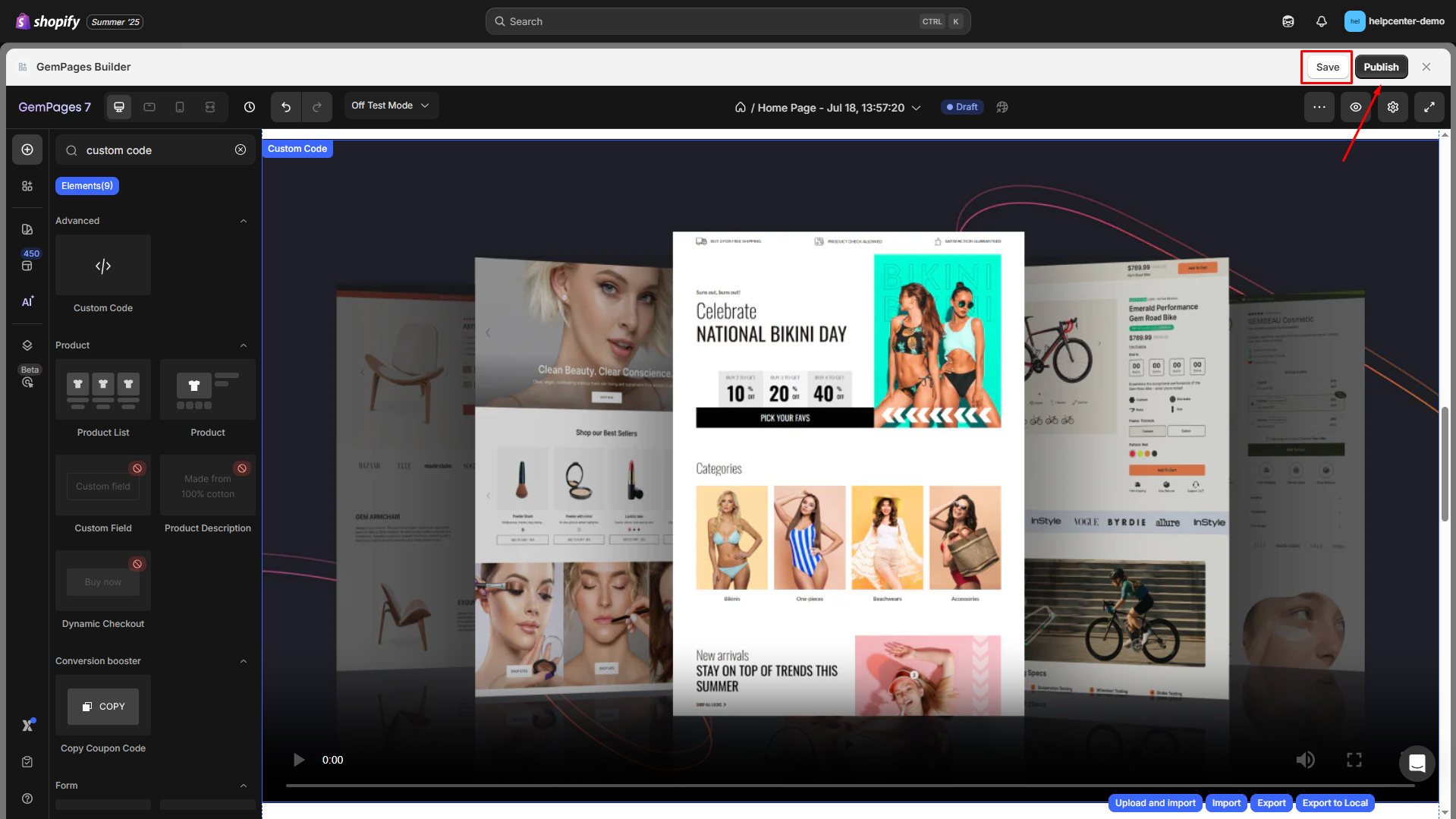This screenshot has width=1456, height=819.
Task: Click the Import button
Action: [1226, 803]
